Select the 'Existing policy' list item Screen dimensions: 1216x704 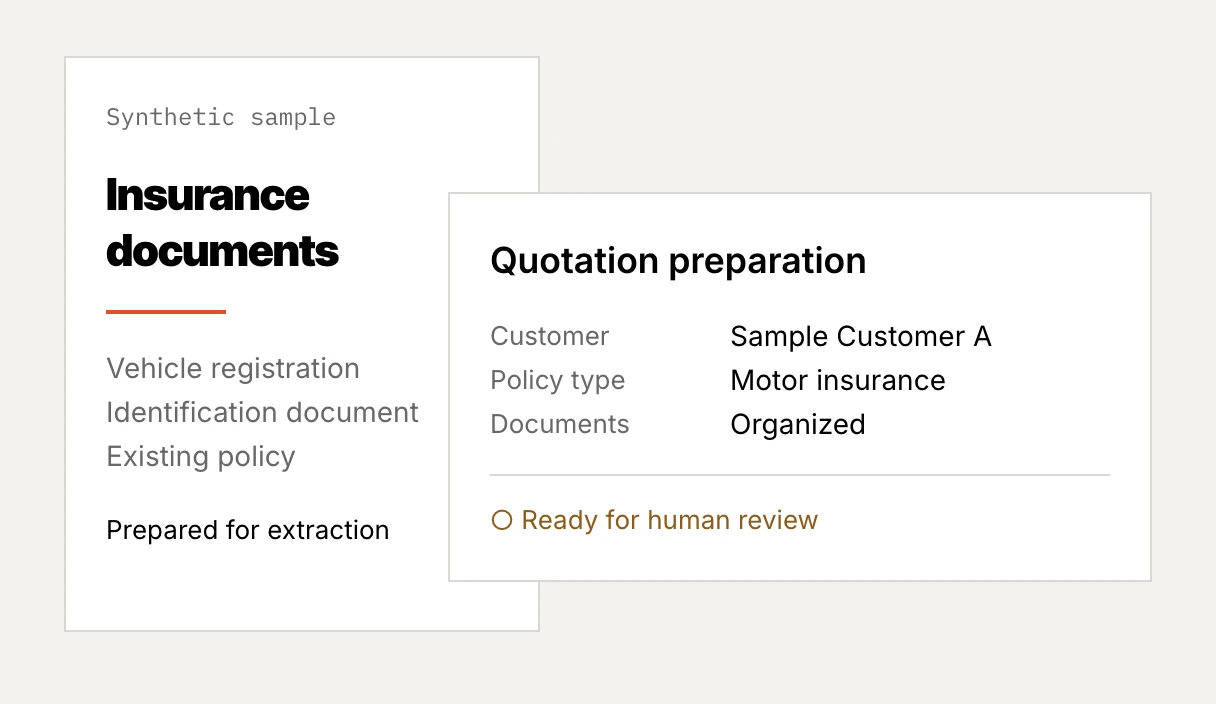[x=201, y=457]
